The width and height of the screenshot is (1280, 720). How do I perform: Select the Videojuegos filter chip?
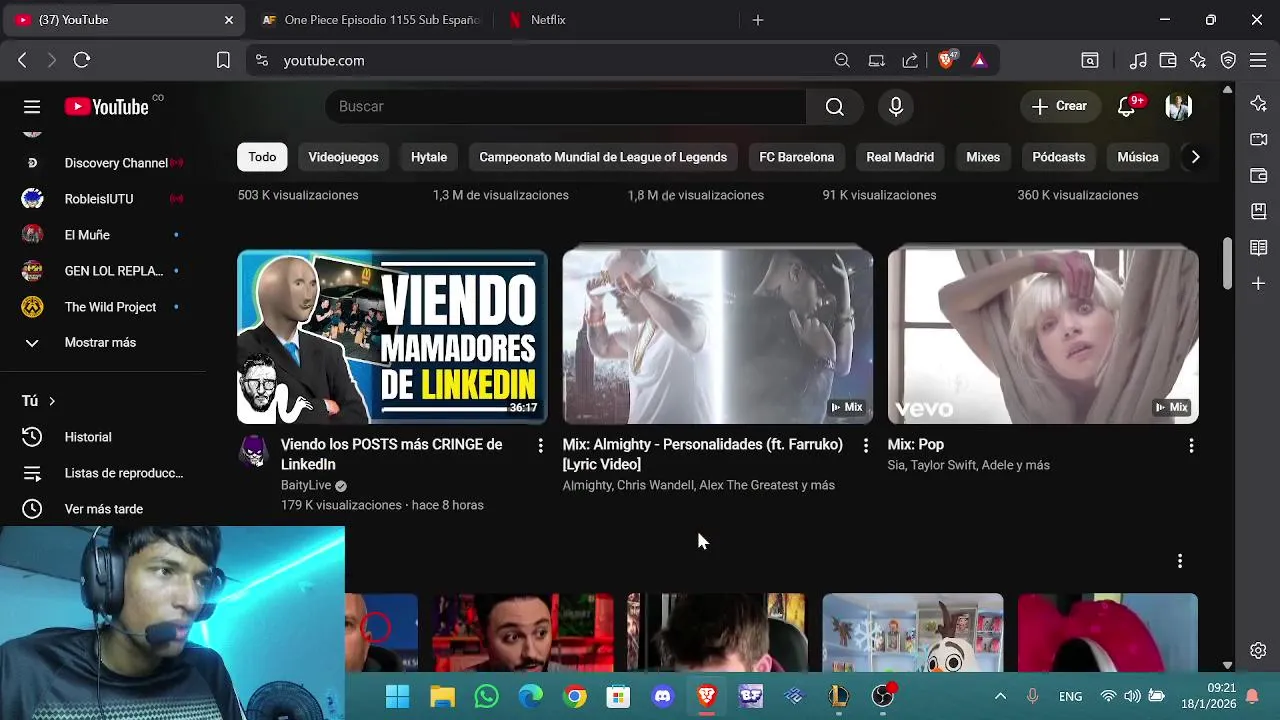343,157
